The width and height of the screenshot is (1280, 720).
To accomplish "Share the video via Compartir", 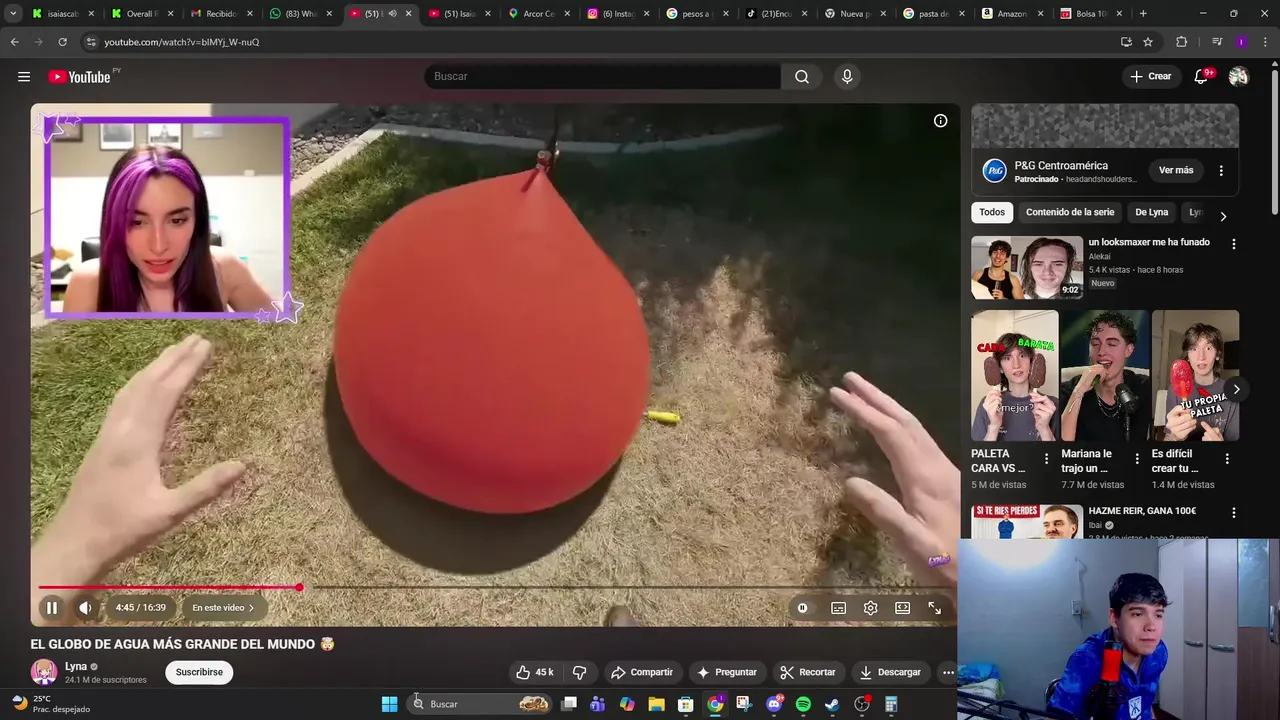I will point(642,672).
